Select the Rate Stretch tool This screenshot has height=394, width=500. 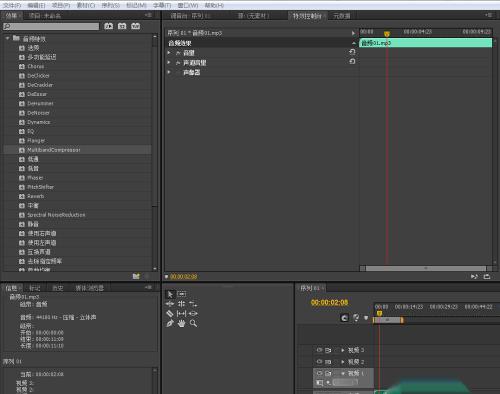click(193, 304)
